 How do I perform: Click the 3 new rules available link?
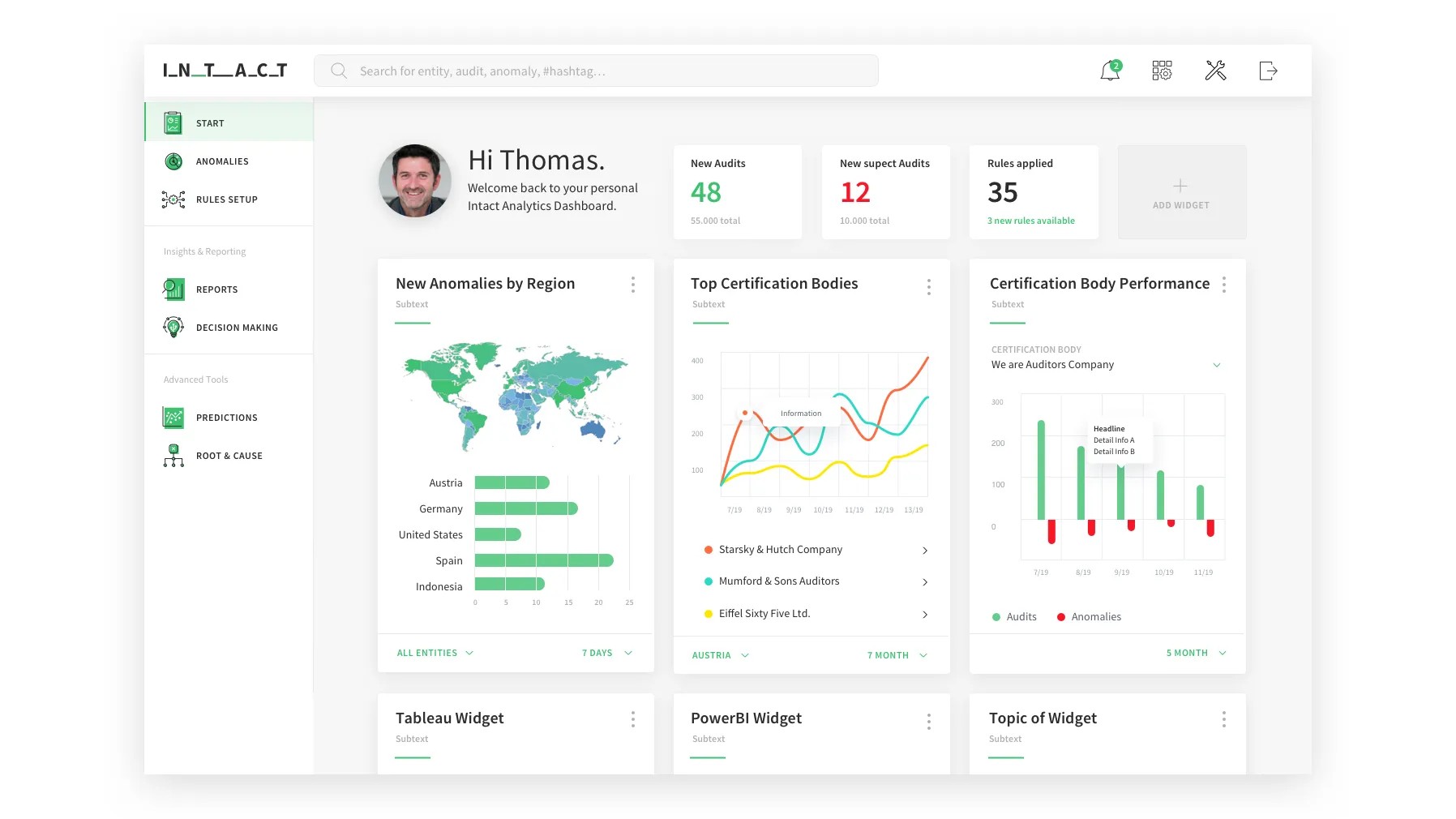[1030, 220]
